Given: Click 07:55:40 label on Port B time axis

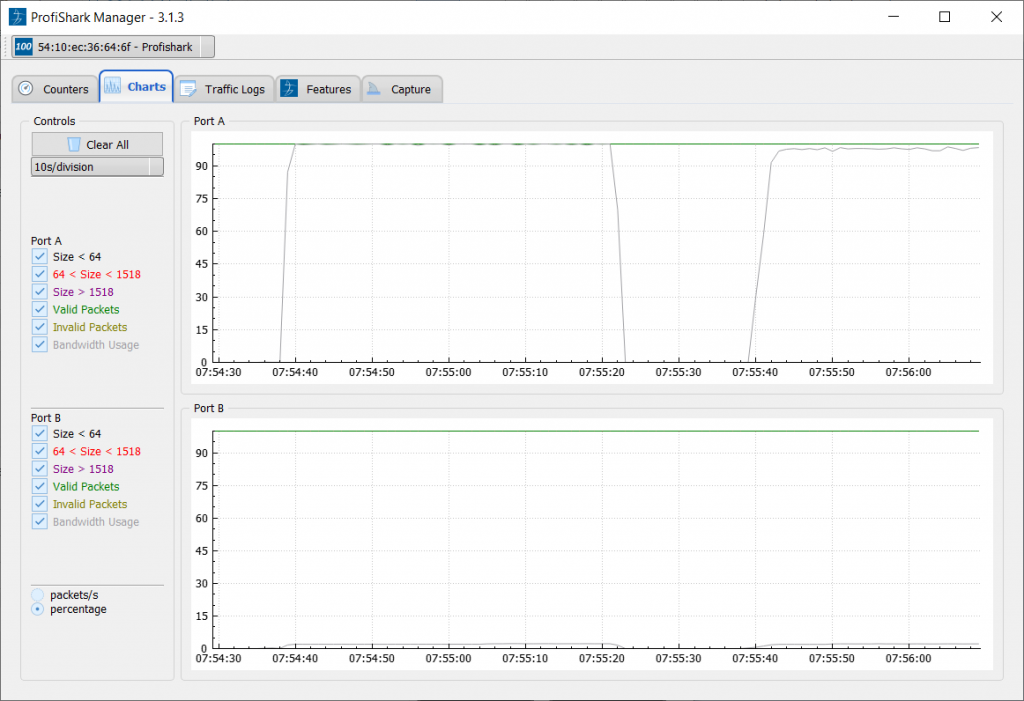Looking at the screenshot, I should coord(755,658).
